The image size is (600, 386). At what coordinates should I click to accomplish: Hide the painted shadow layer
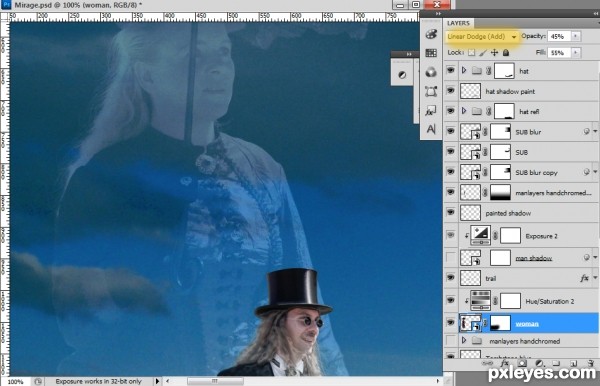pos(451,212)
